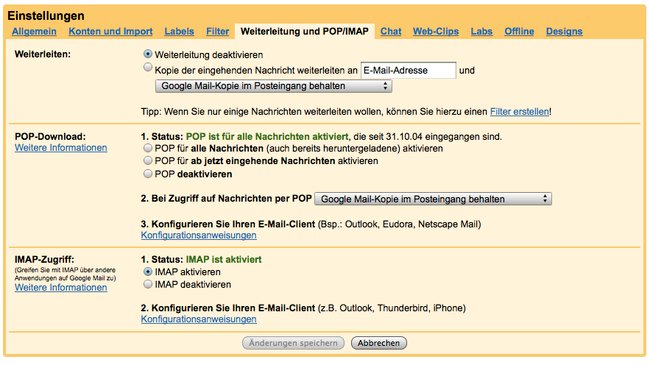This screenshot has width=650, height=365.
Task: Choose the IMAP deaktivieren option
Action: [x=148, y=284]
